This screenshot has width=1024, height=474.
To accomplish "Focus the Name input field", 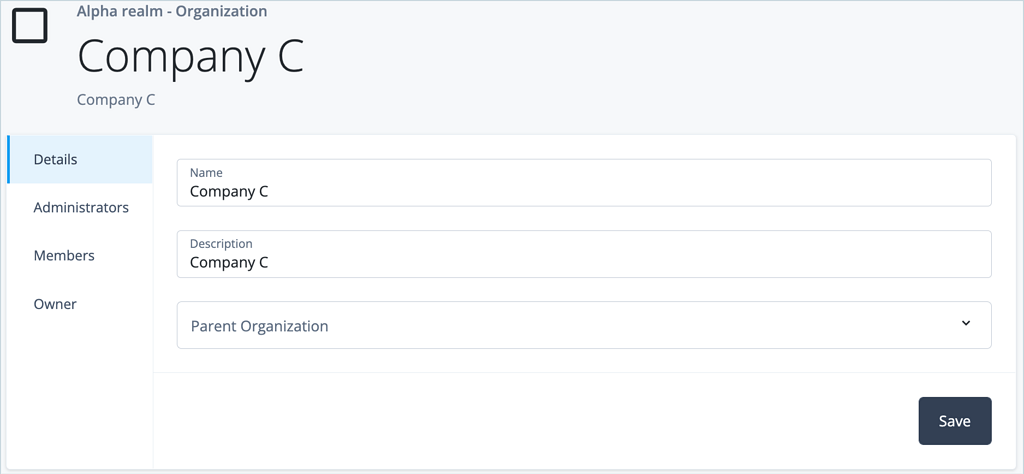I will coord(584,183).
